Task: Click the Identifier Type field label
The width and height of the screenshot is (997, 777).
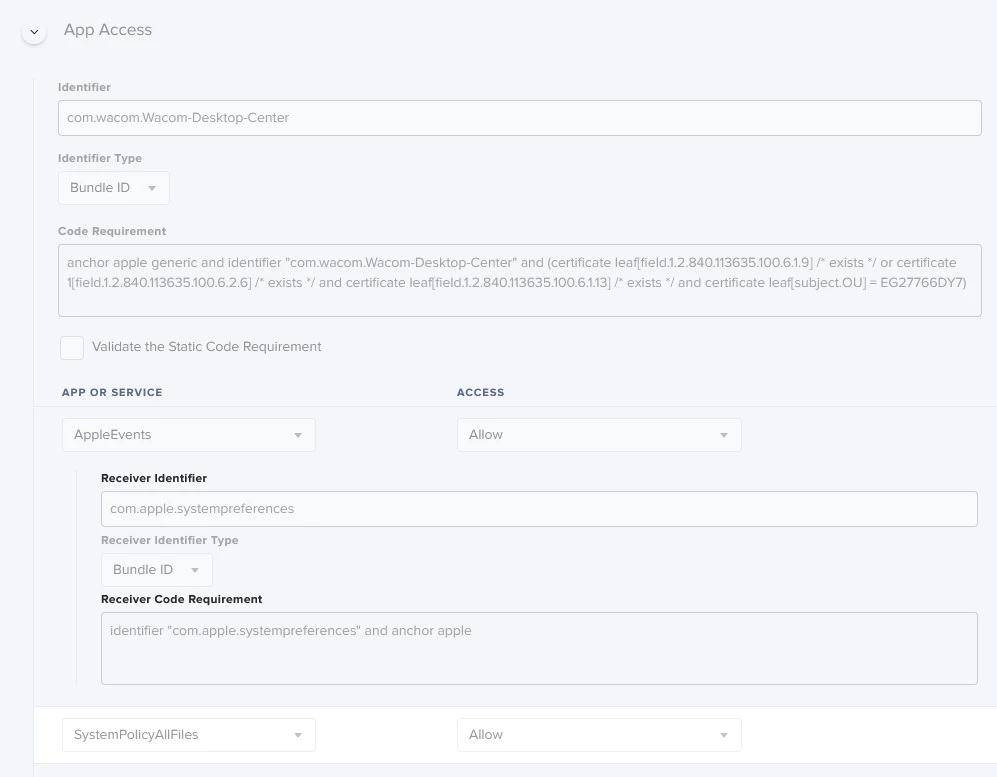Action: pos(100,158)
